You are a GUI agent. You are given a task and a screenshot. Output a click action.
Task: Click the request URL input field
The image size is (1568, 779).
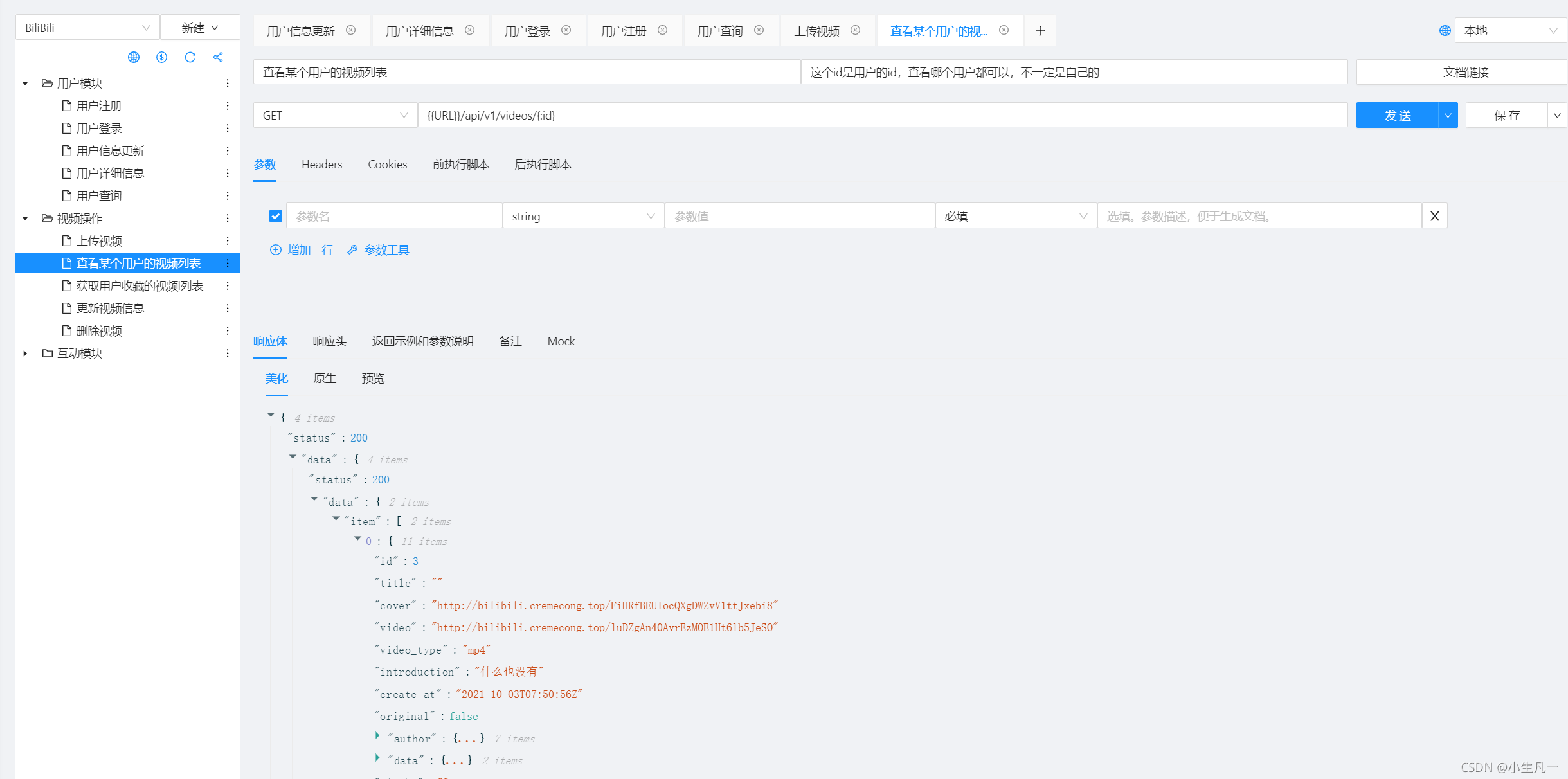tap(881, 116)
